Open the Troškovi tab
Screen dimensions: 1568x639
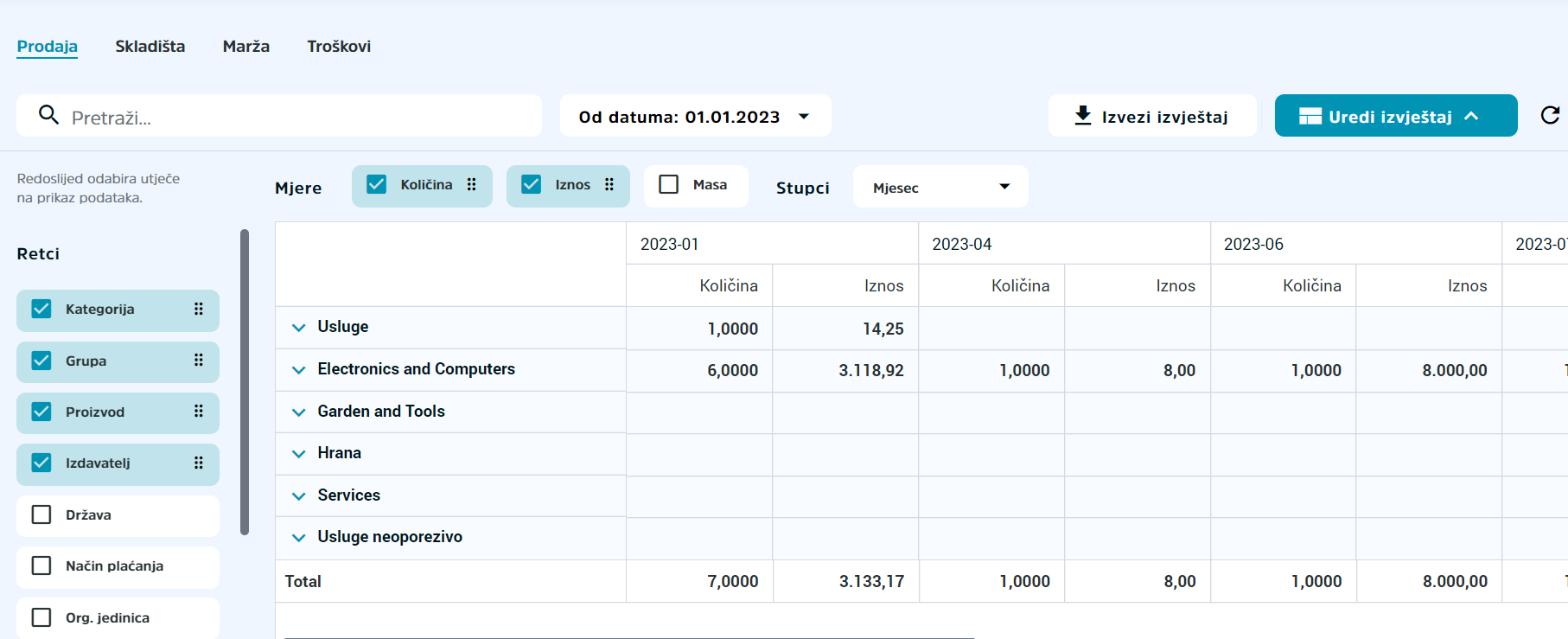tap(339, 47)
